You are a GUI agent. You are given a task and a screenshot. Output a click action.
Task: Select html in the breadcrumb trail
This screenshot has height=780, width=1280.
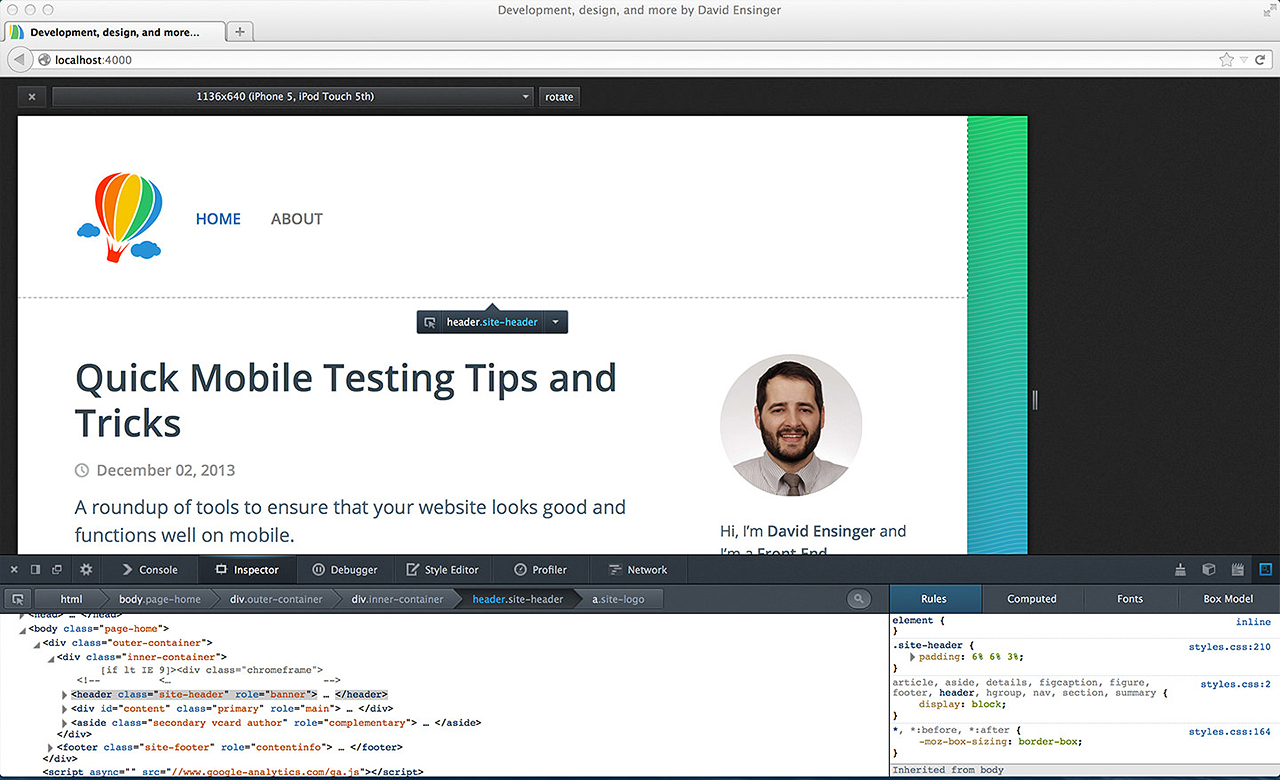coord(71,599)
